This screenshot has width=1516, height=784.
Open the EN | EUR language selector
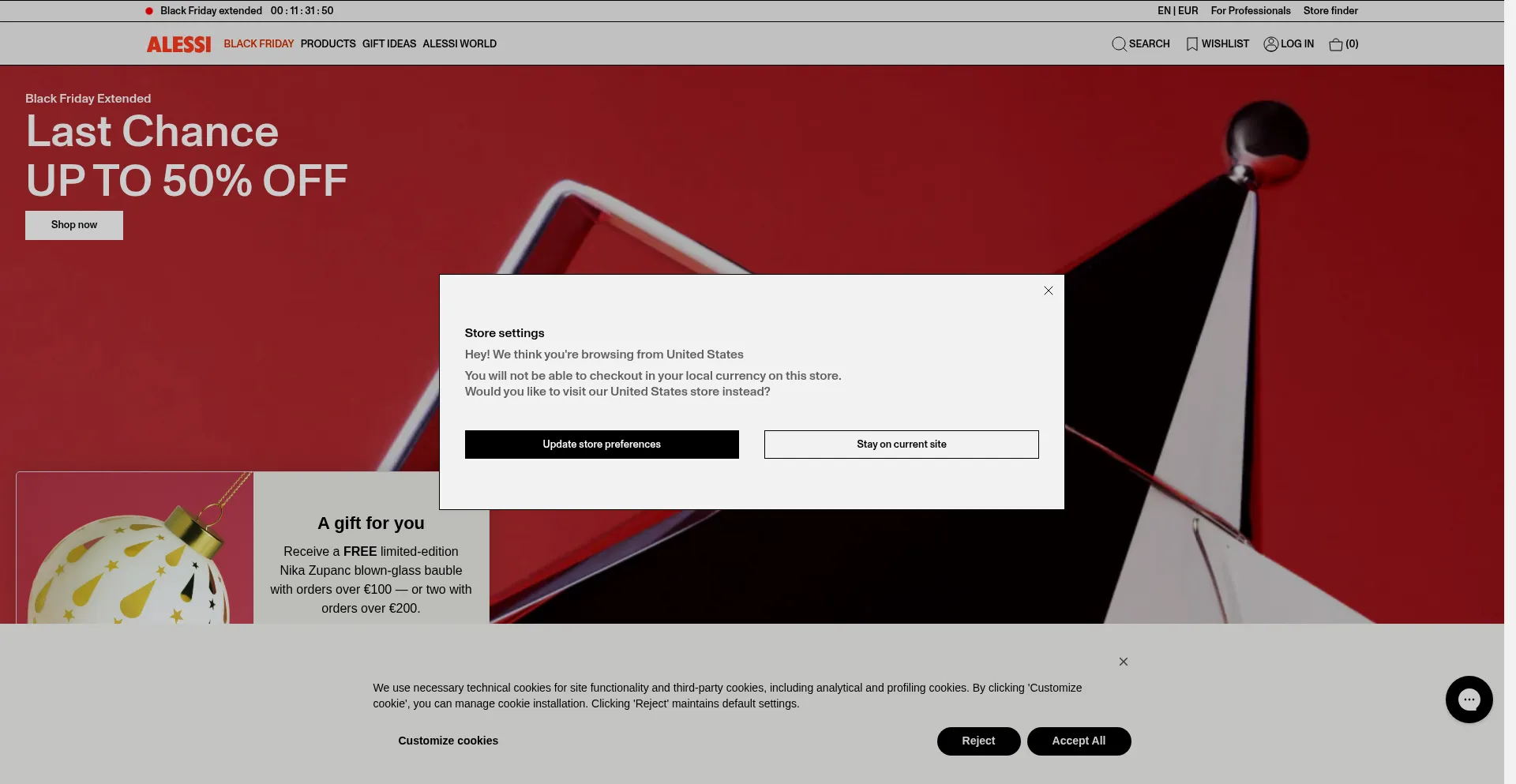(x=1177, y=11)
